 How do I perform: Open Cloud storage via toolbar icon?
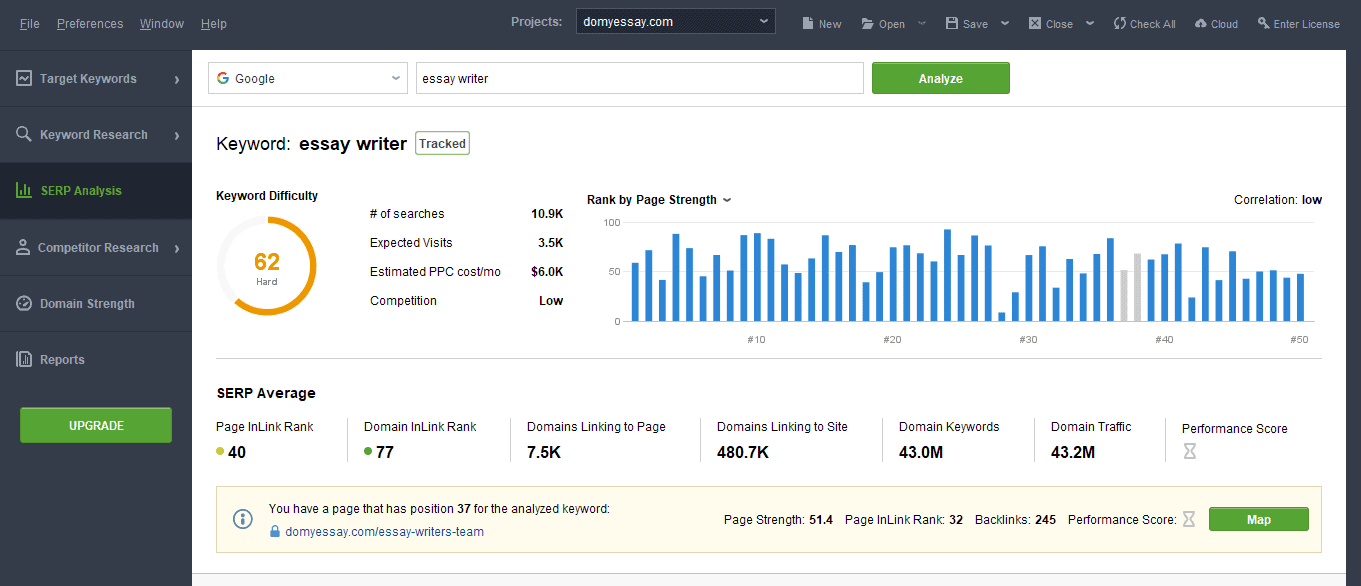1200,23
